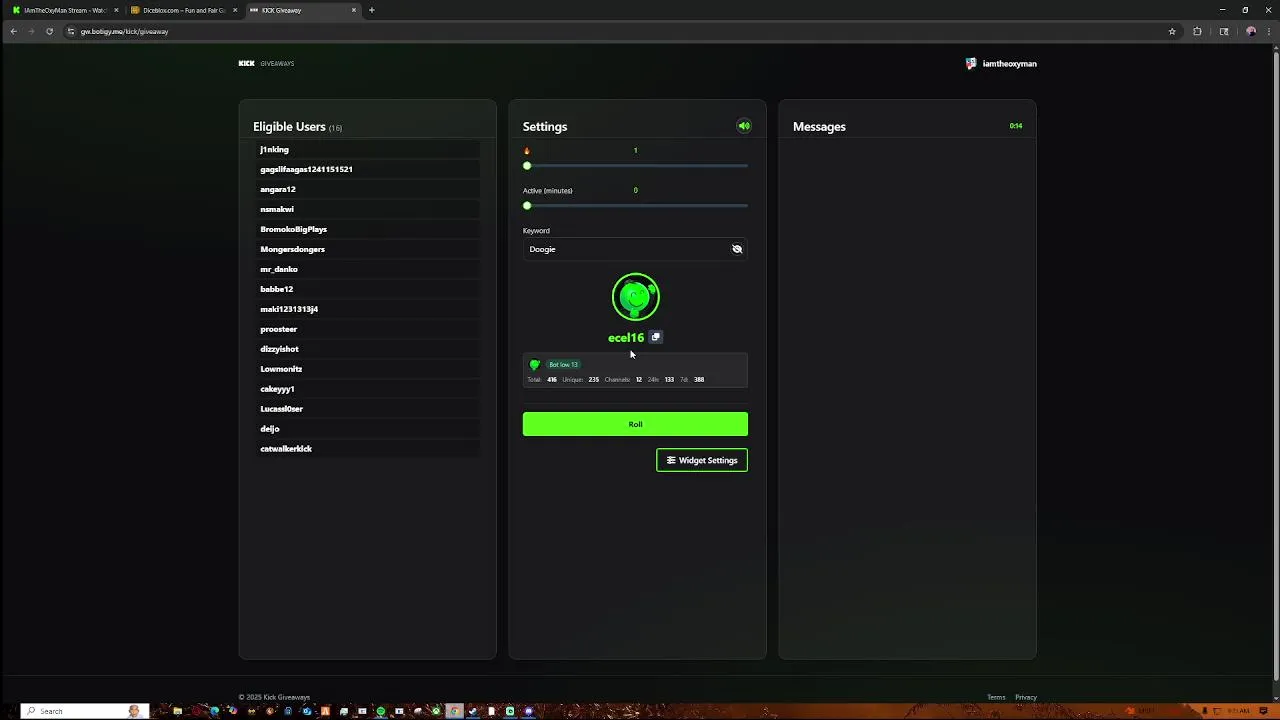The height and width of the screenshot is (720, 1280).
Task: Select user deljo
Action: point(367,429)
